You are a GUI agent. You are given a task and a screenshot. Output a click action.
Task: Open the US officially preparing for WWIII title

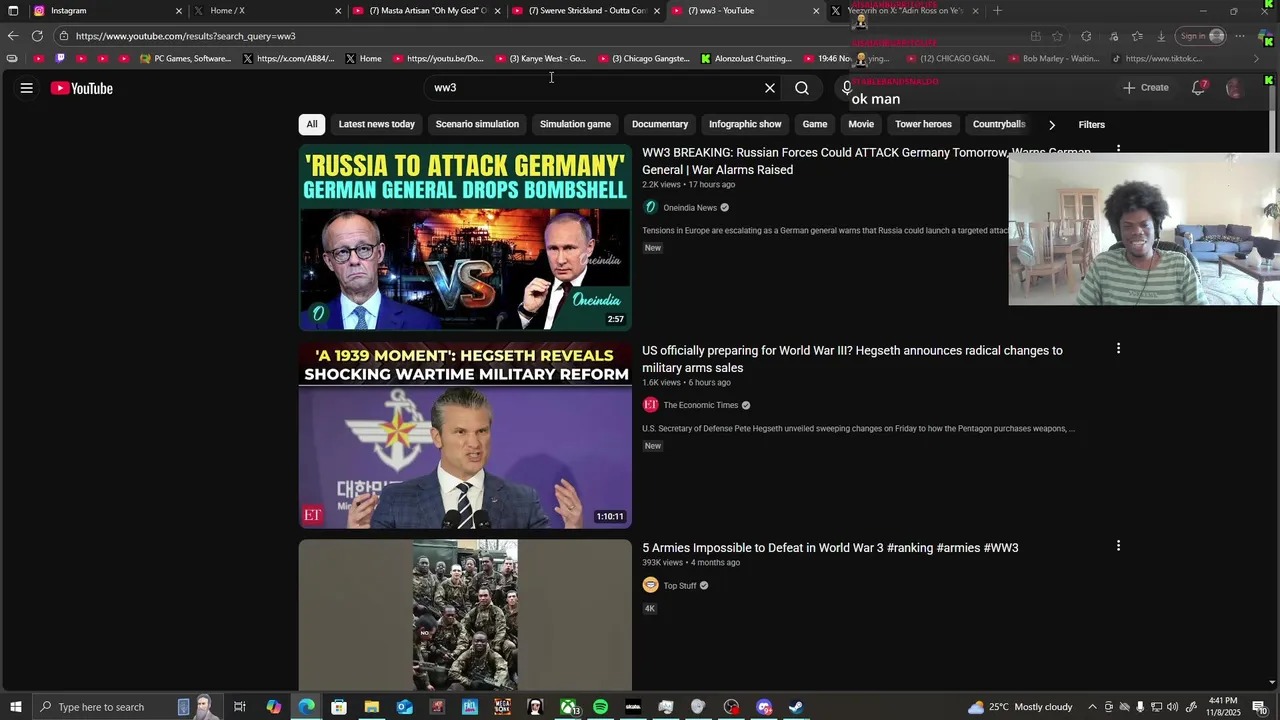(852, 359)
